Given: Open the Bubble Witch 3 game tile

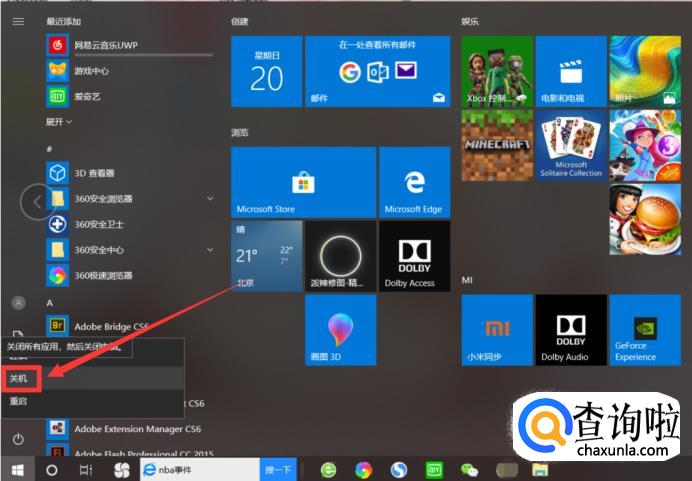Looking at the screenshot, I should 645,146.
